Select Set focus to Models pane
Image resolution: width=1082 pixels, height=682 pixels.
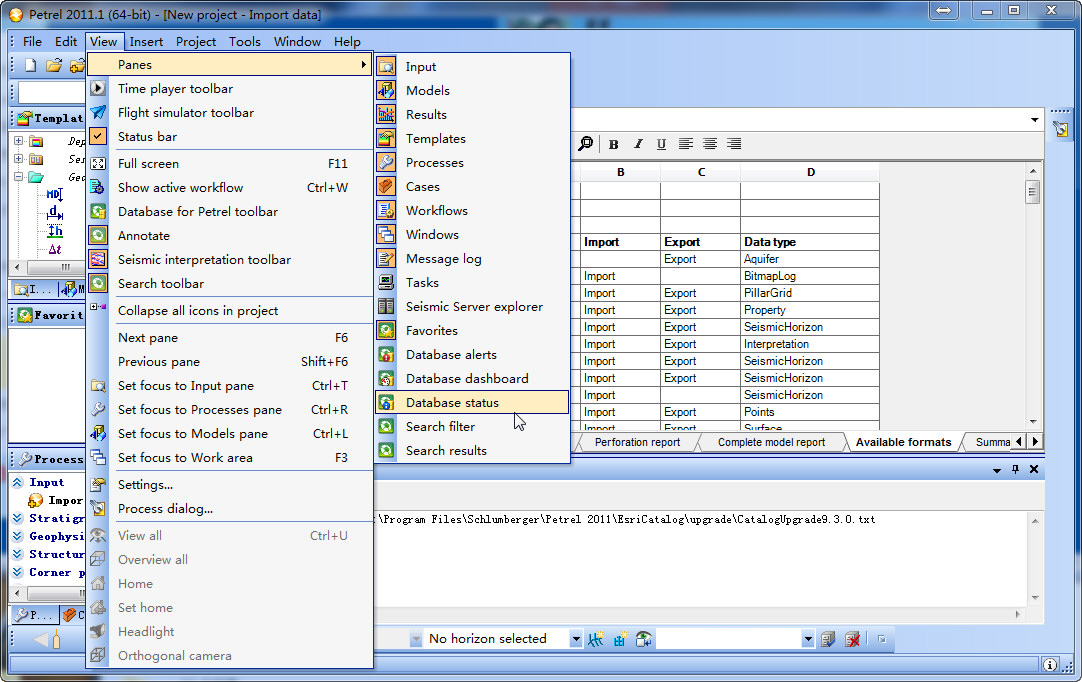(x=230, y=433)
